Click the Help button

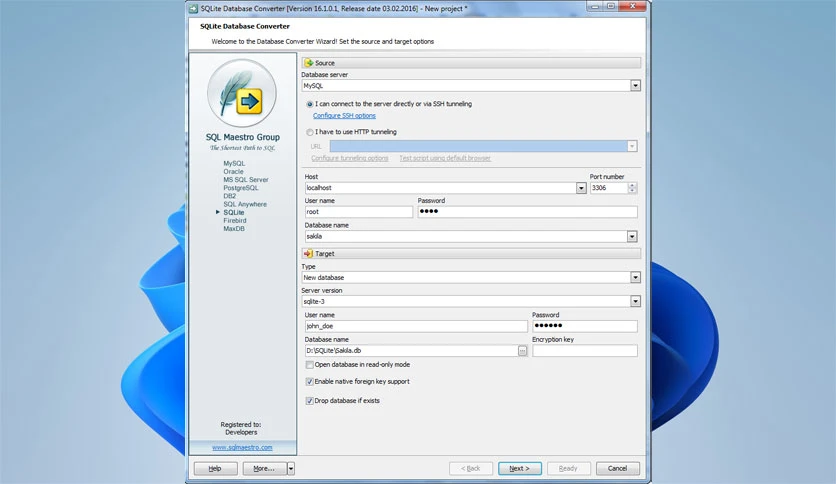click(x=215, y=469)
